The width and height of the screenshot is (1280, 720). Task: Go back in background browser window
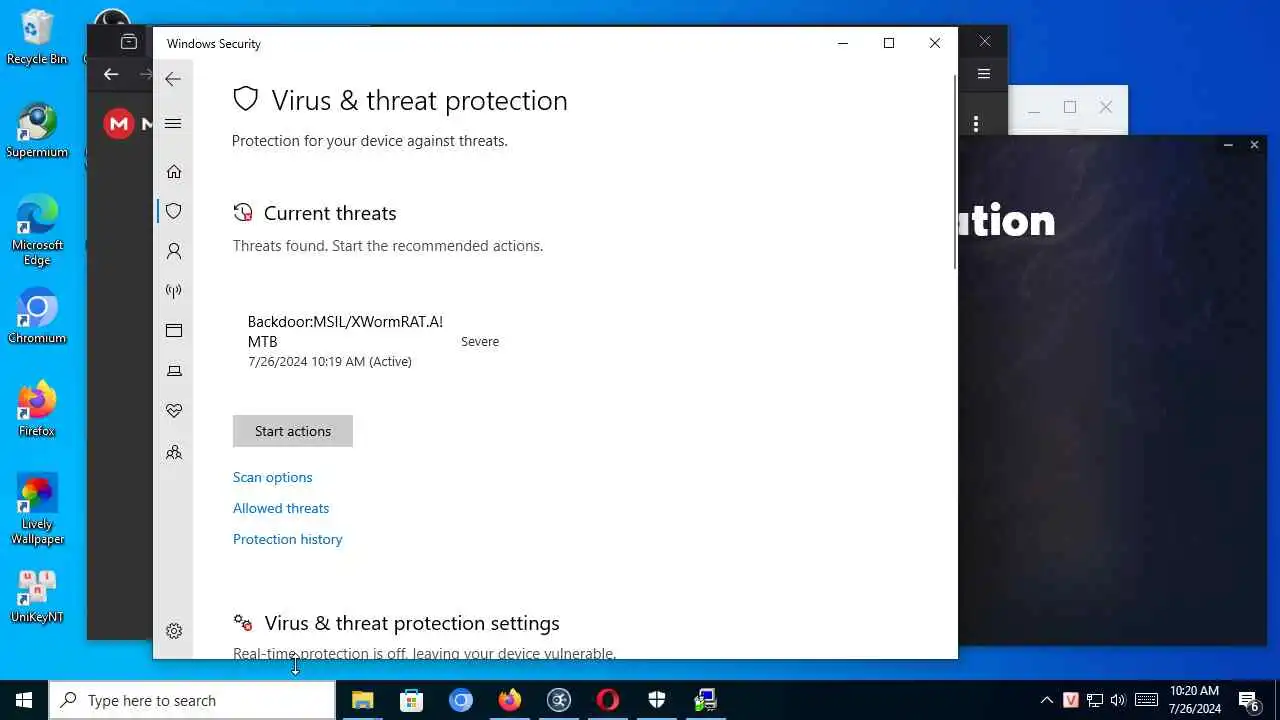tap(111, 74)
